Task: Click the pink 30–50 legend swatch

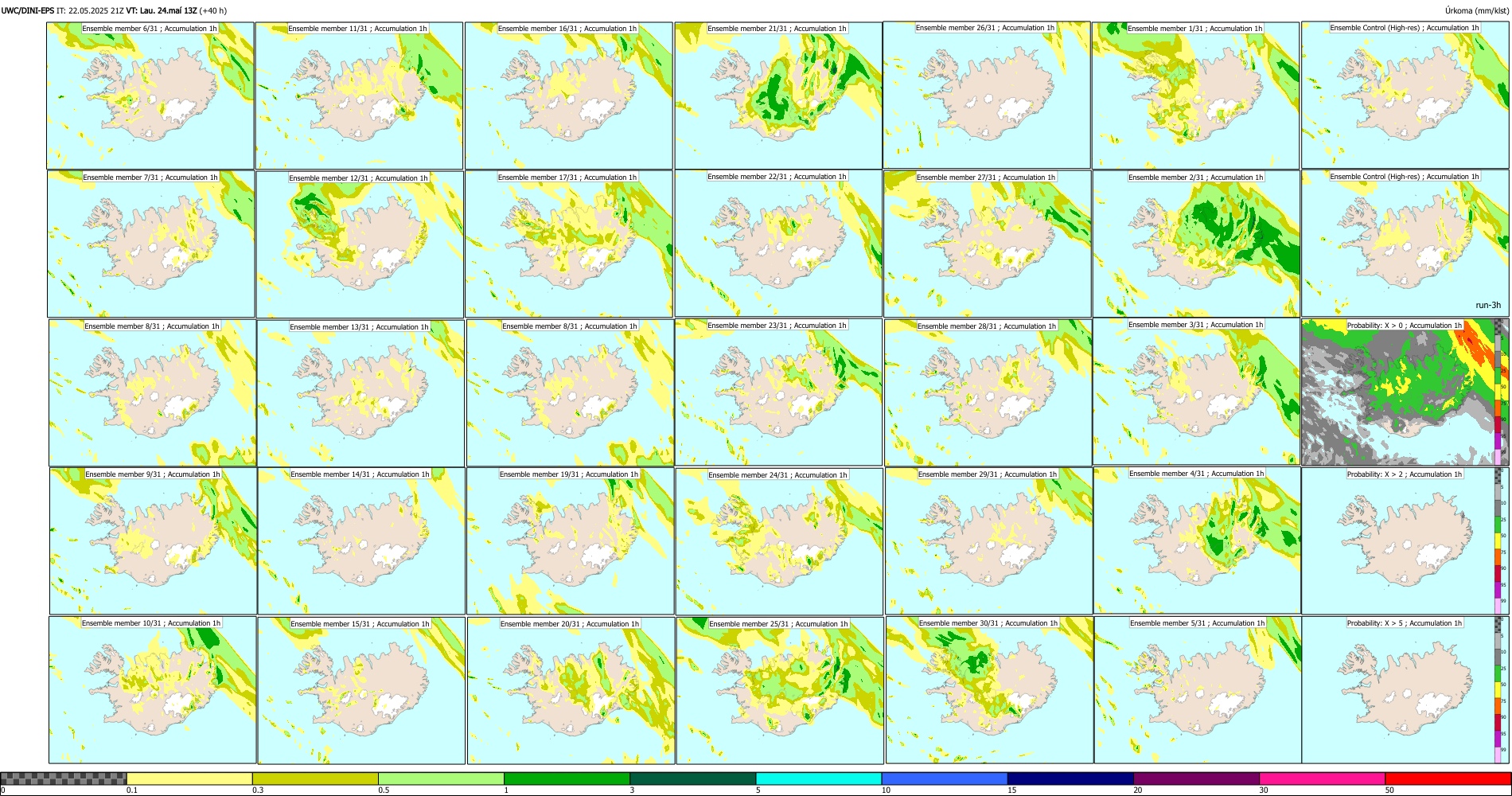Action: (1322, 778)
